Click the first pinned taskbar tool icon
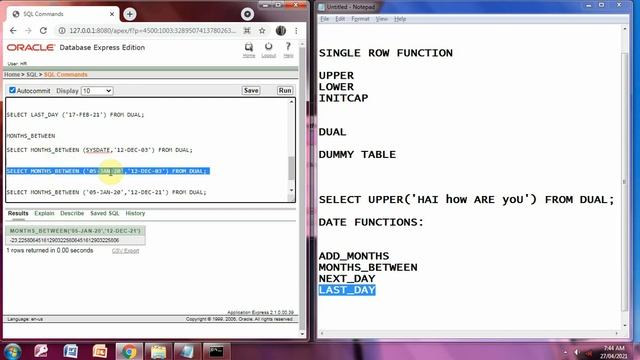 tap(41, 351)
